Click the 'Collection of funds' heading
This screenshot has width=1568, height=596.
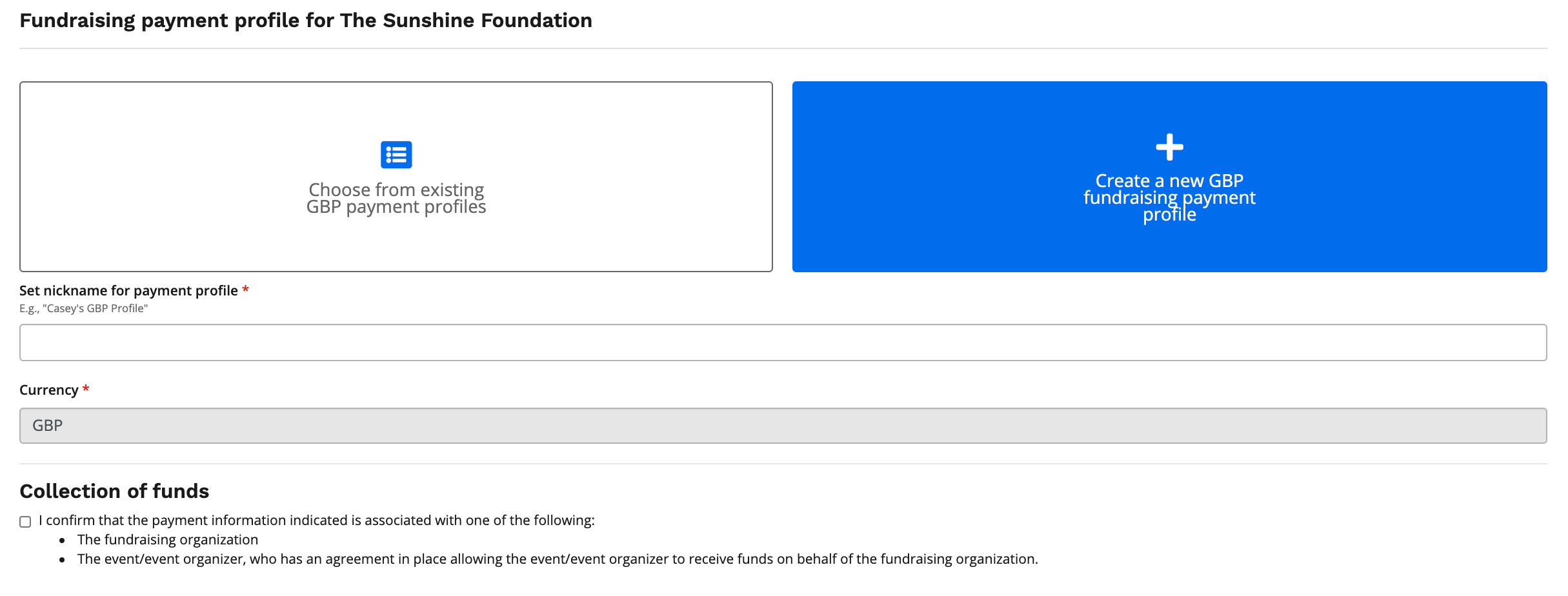click(114, 492)
